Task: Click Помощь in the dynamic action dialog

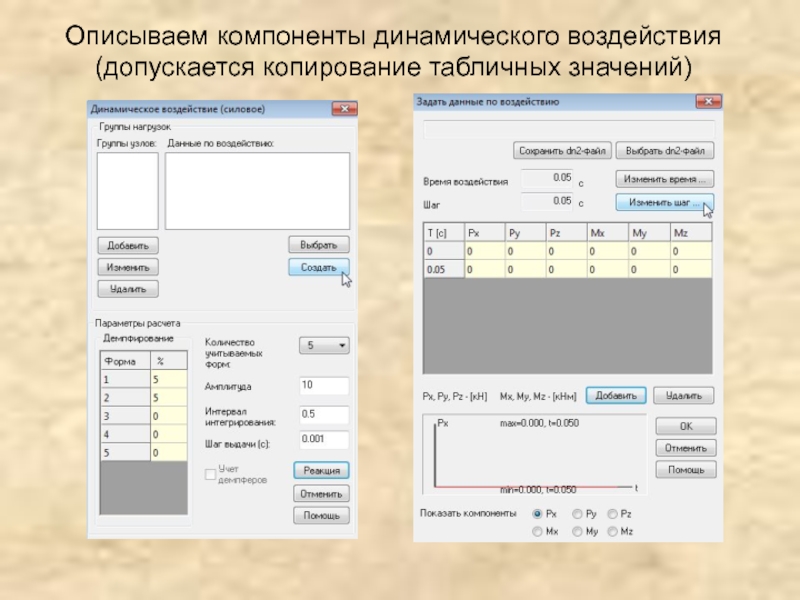Action: pyautogui.click(x=321, y=515)
